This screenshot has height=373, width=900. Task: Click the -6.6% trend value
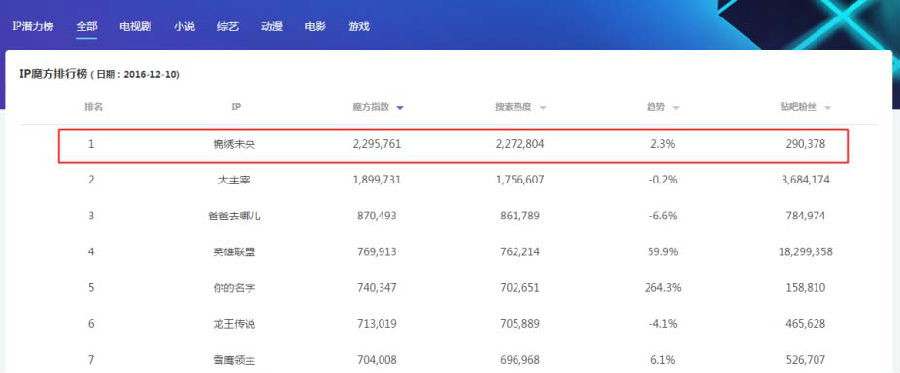pyautogui.click(x=662, y=216)
